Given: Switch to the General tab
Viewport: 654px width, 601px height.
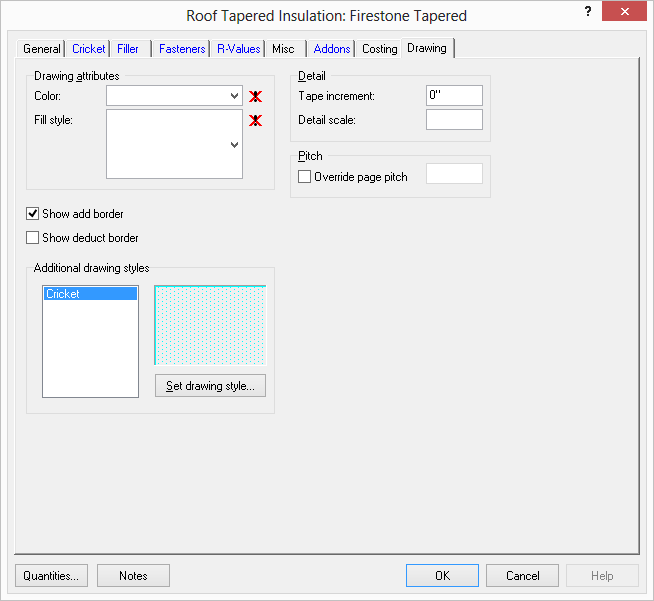Looking at the screenshot, I should [42, 49].
